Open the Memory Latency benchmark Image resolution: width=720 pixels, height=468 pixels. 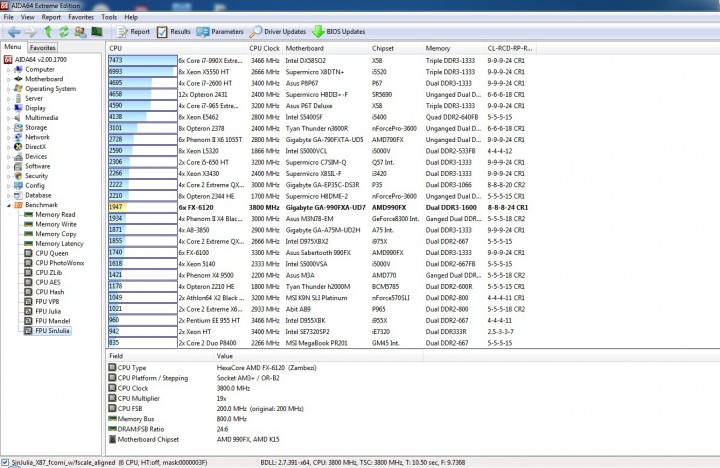[54, 244]
